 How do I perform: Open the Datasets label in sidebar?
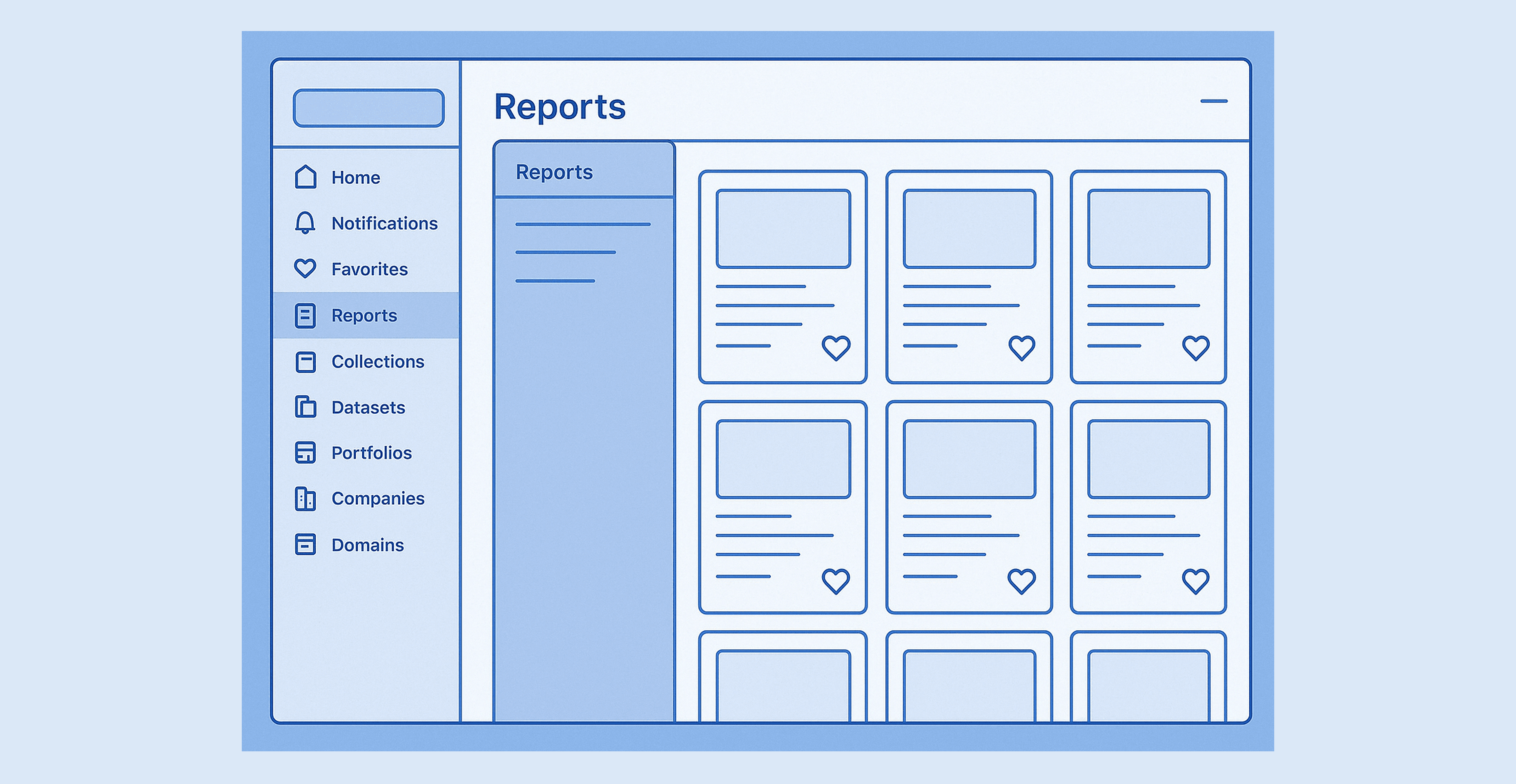tap(368, 407)
